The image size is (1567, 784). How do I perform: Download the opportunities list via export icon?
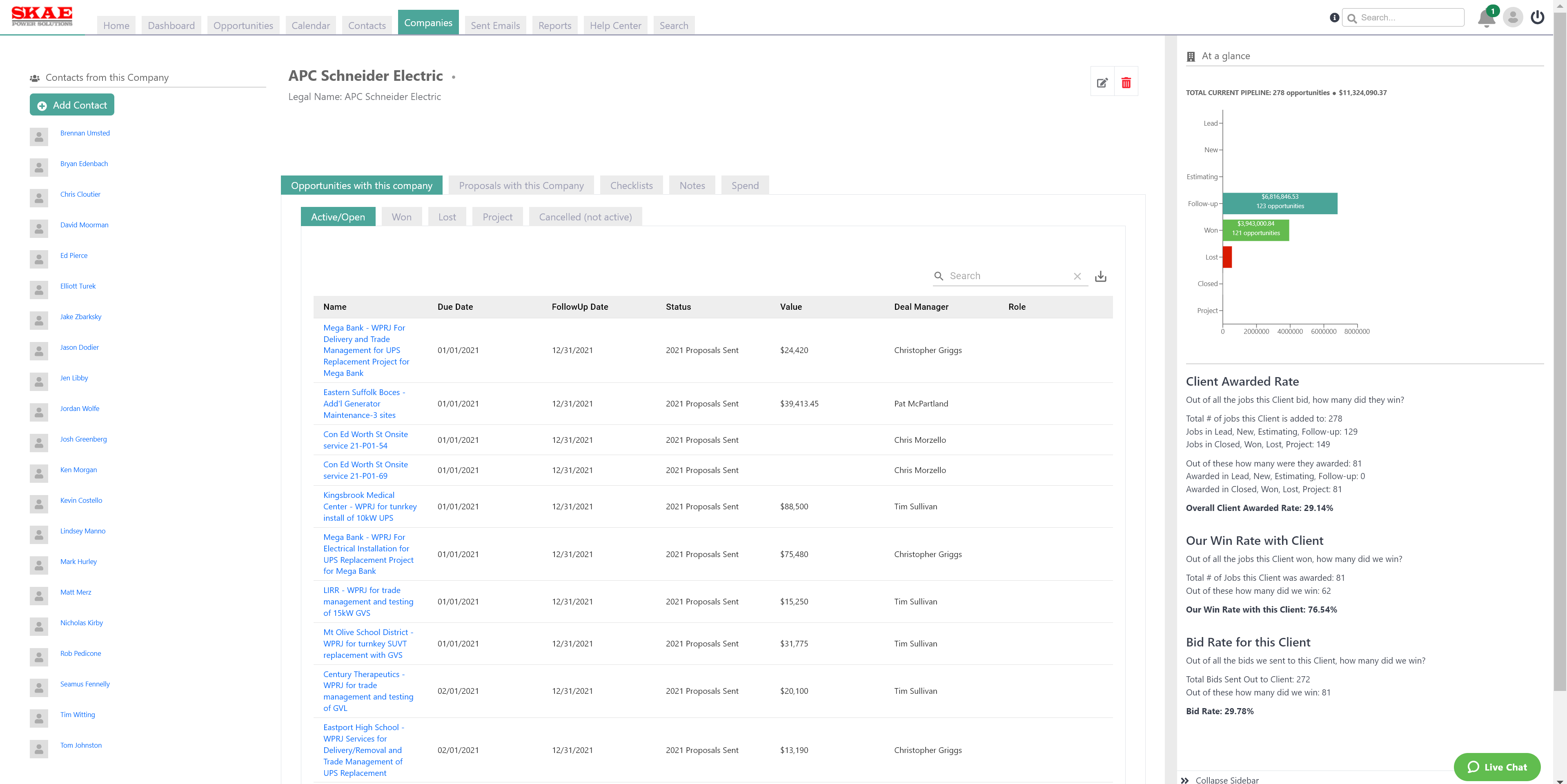coord(1101,275)
